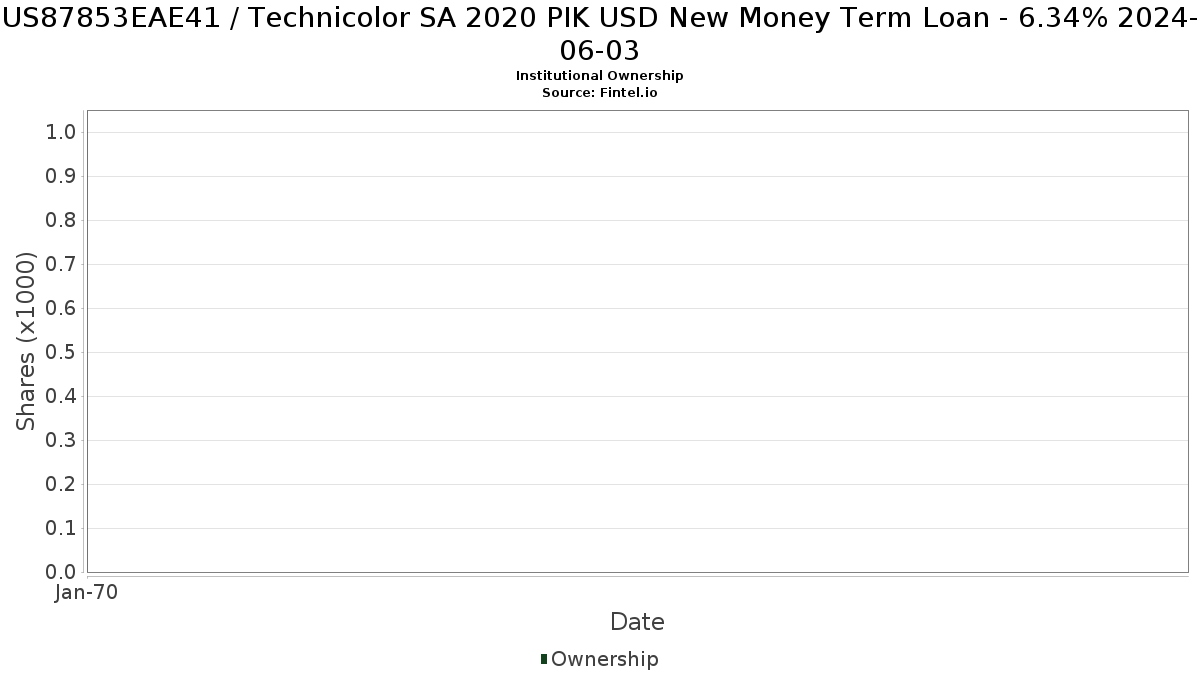The width and height of the screenshot is (1200, 675).
Task: Click the Ownership legend label
Action: point(605,659)
